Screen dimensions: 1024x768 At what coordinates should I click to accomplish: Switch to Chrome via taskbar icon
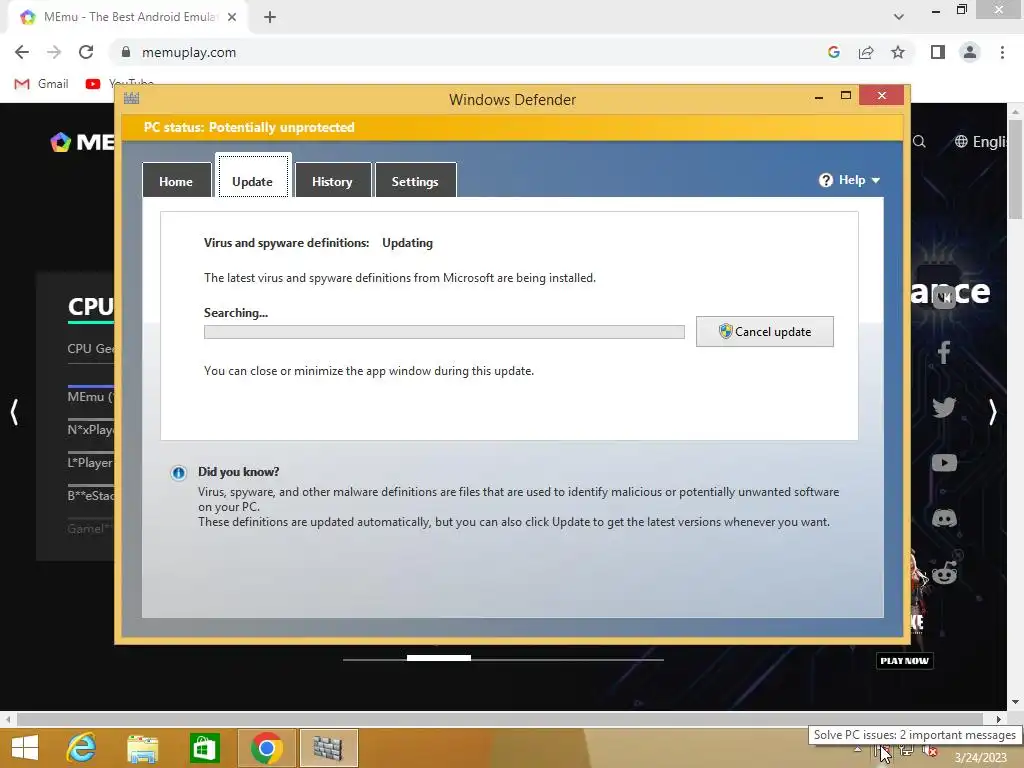(x=266, y=748)
